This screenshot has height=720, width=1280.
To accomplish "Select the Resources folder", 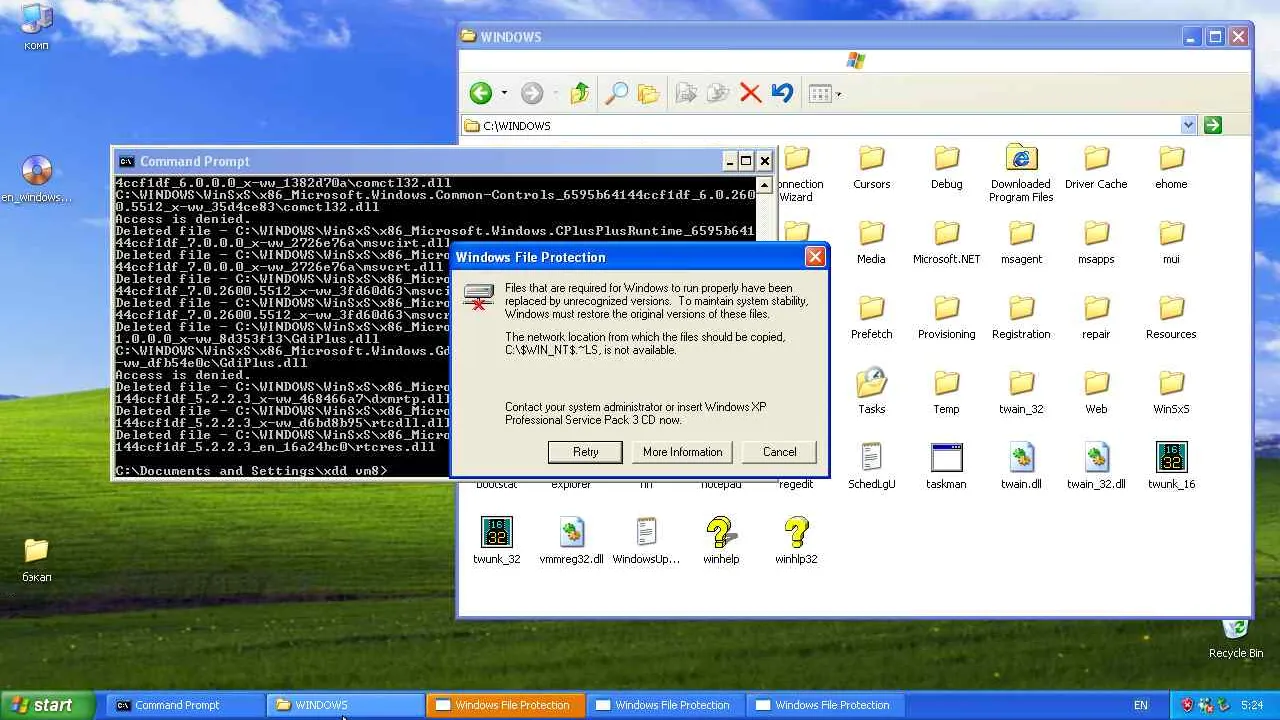I will click(x=1171, y=317).
